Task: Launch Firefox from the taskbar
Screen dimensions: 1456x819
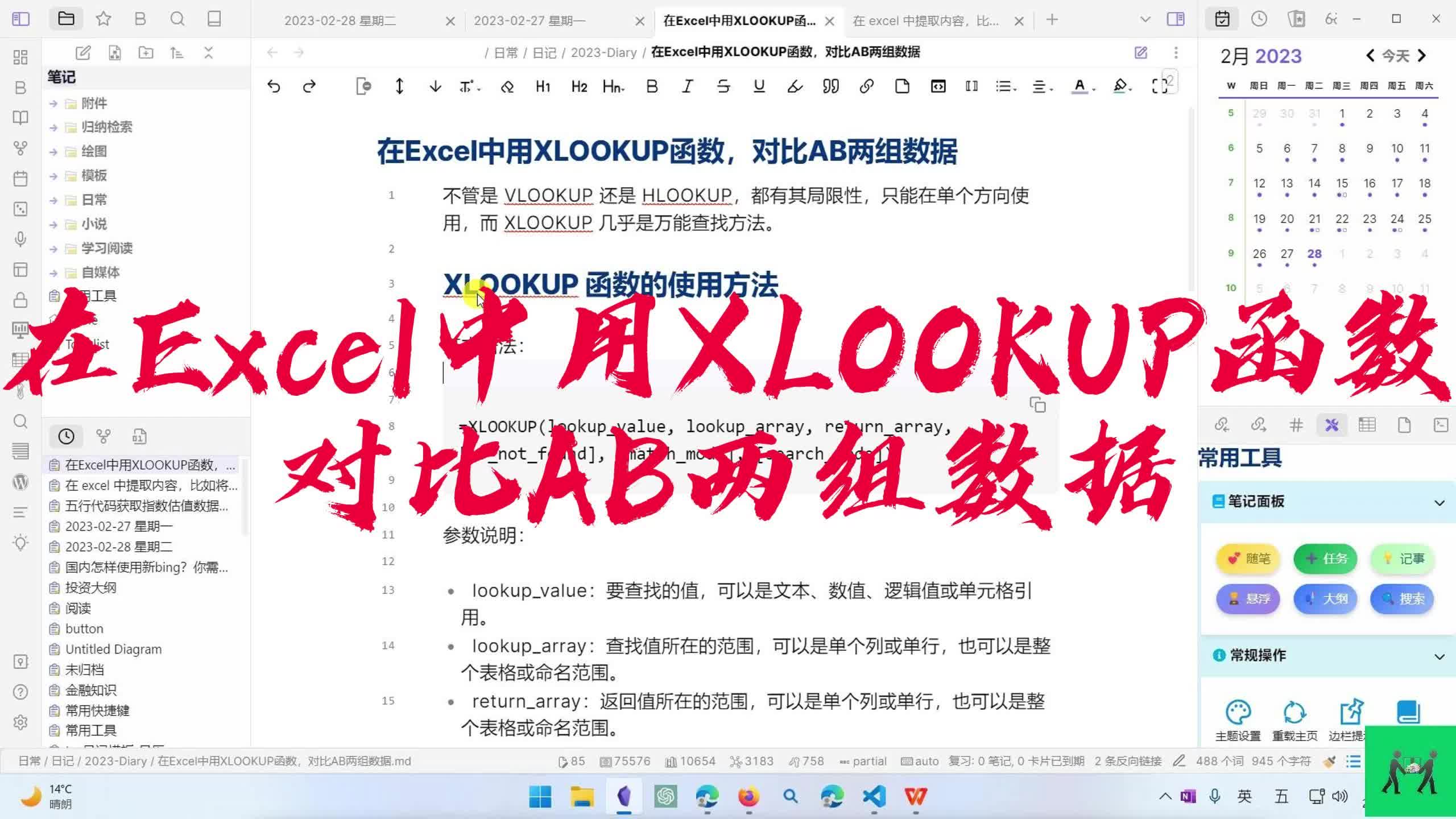Action: point(749,796)
